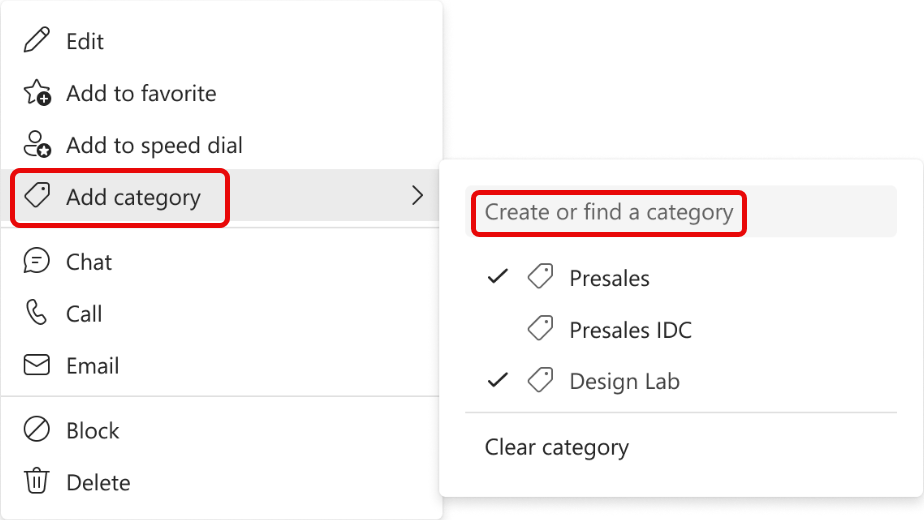Click the Email envelope icon
924x520 pixels.
[x=37, y=365]
